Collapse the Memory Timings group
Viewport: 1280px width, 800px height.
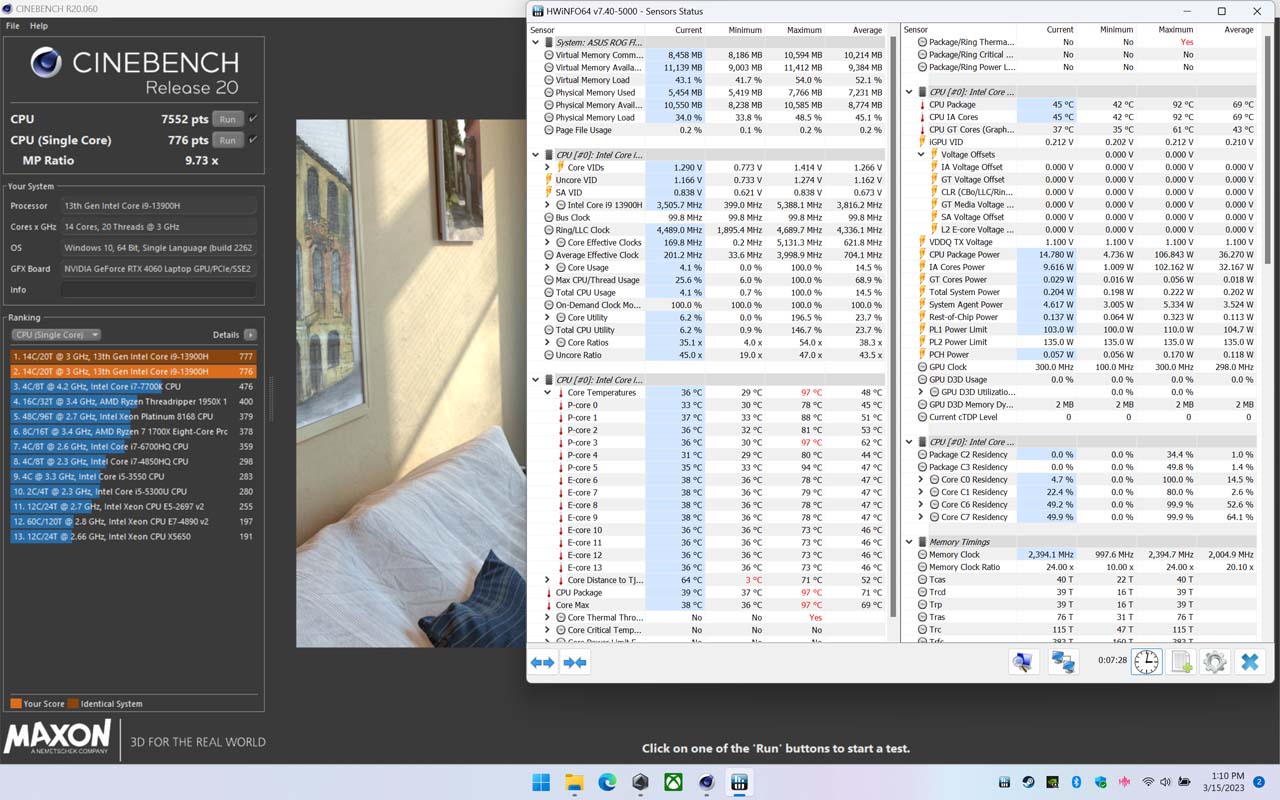click(909, 542)
